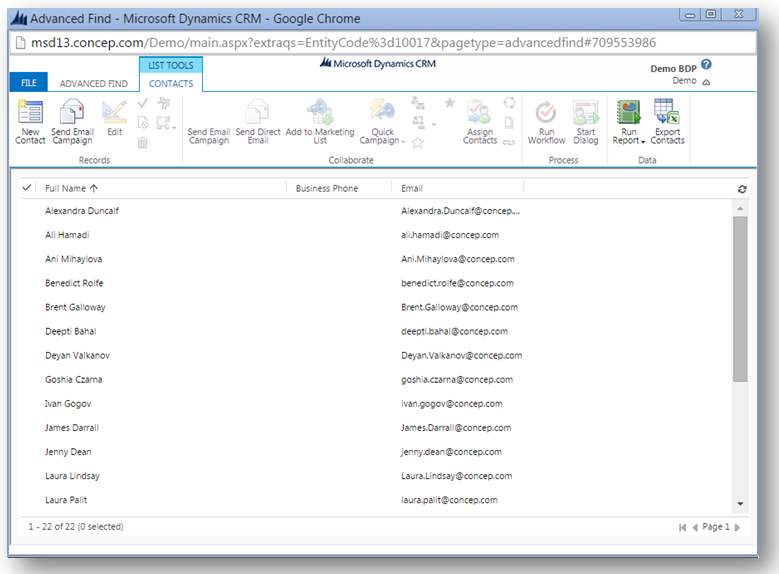Expand the Run Report dropdown
The image size is (779, 574).
click(x=643, y=142)
